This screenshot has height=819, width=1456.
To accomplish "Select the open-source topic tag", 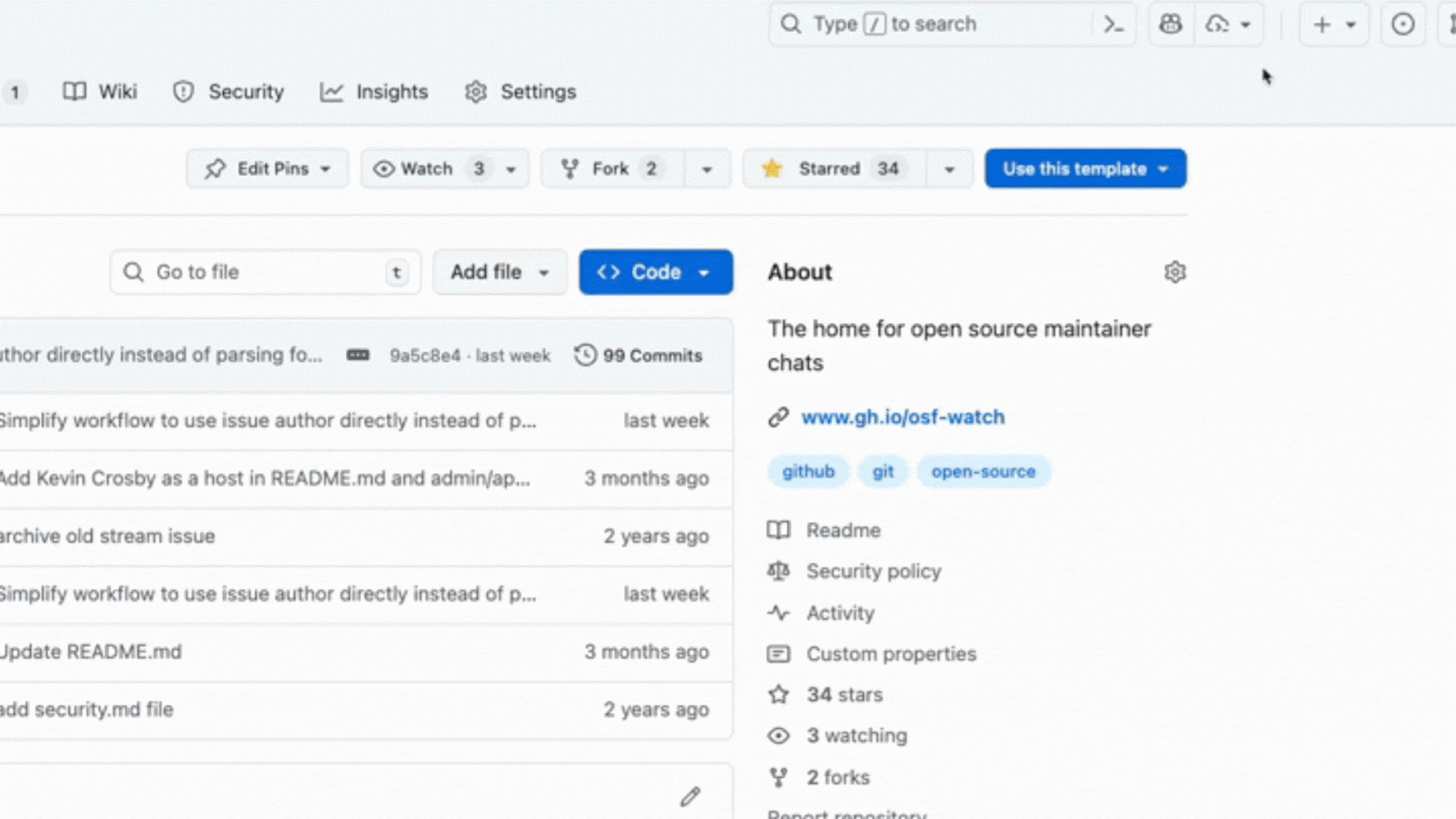I will coord(983,471).
